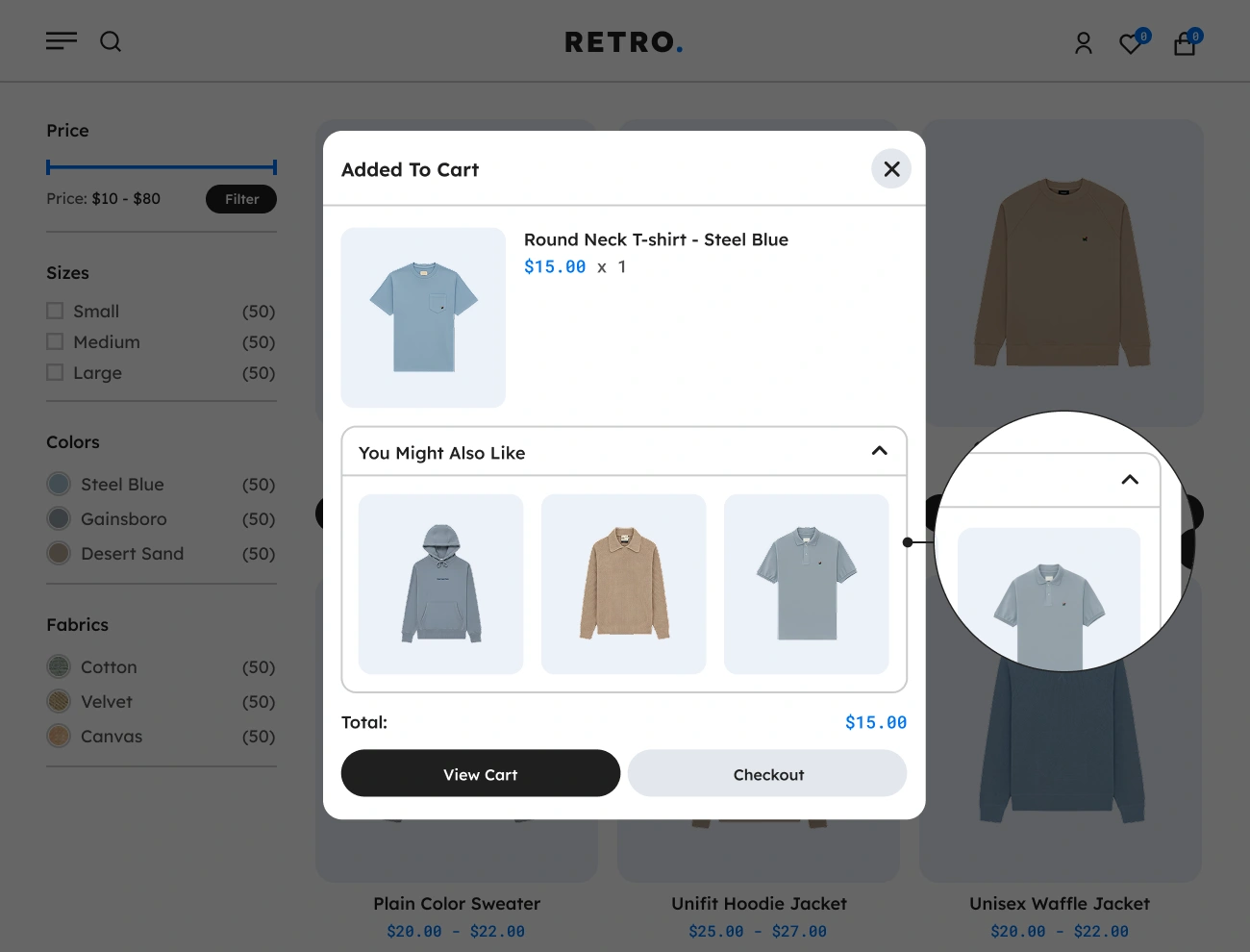Click the Cotton fabric label
Viewport: 1250px width, 952px height.
[x=109, y=667]
